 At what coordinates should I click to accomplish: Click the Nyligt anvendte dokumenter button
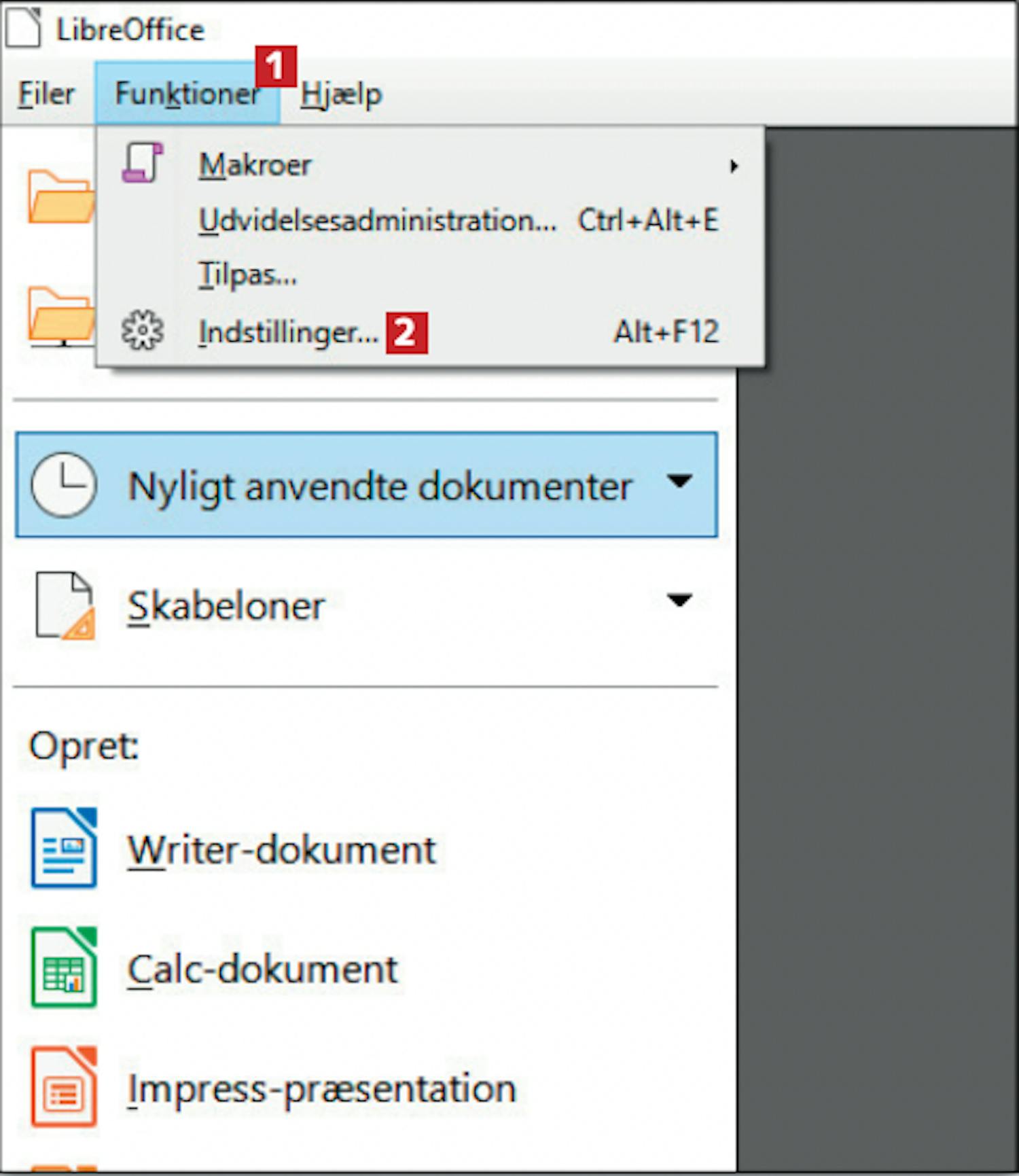tap(366, 484)
